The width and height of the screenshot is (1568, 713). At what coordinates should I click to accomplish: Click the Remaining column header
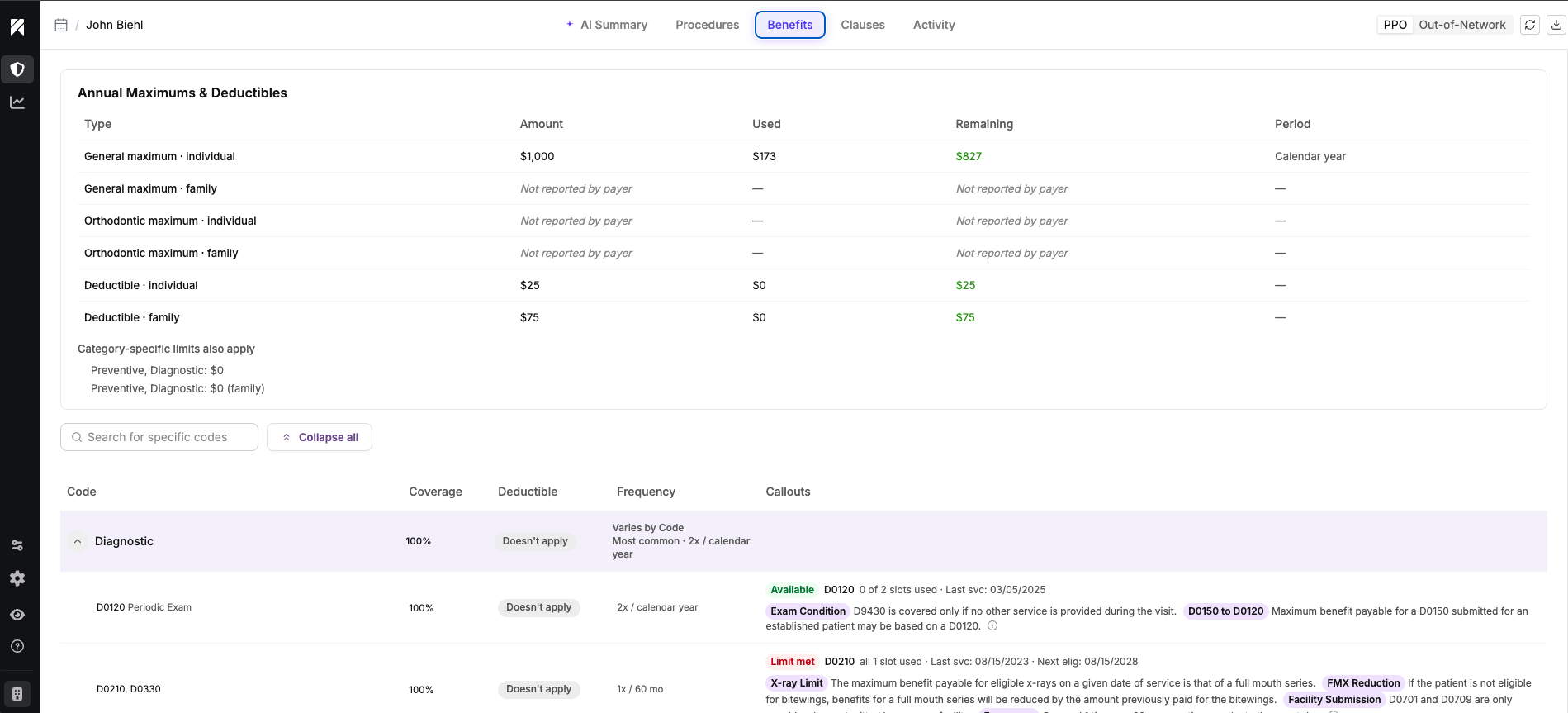[x=984, y=124]
